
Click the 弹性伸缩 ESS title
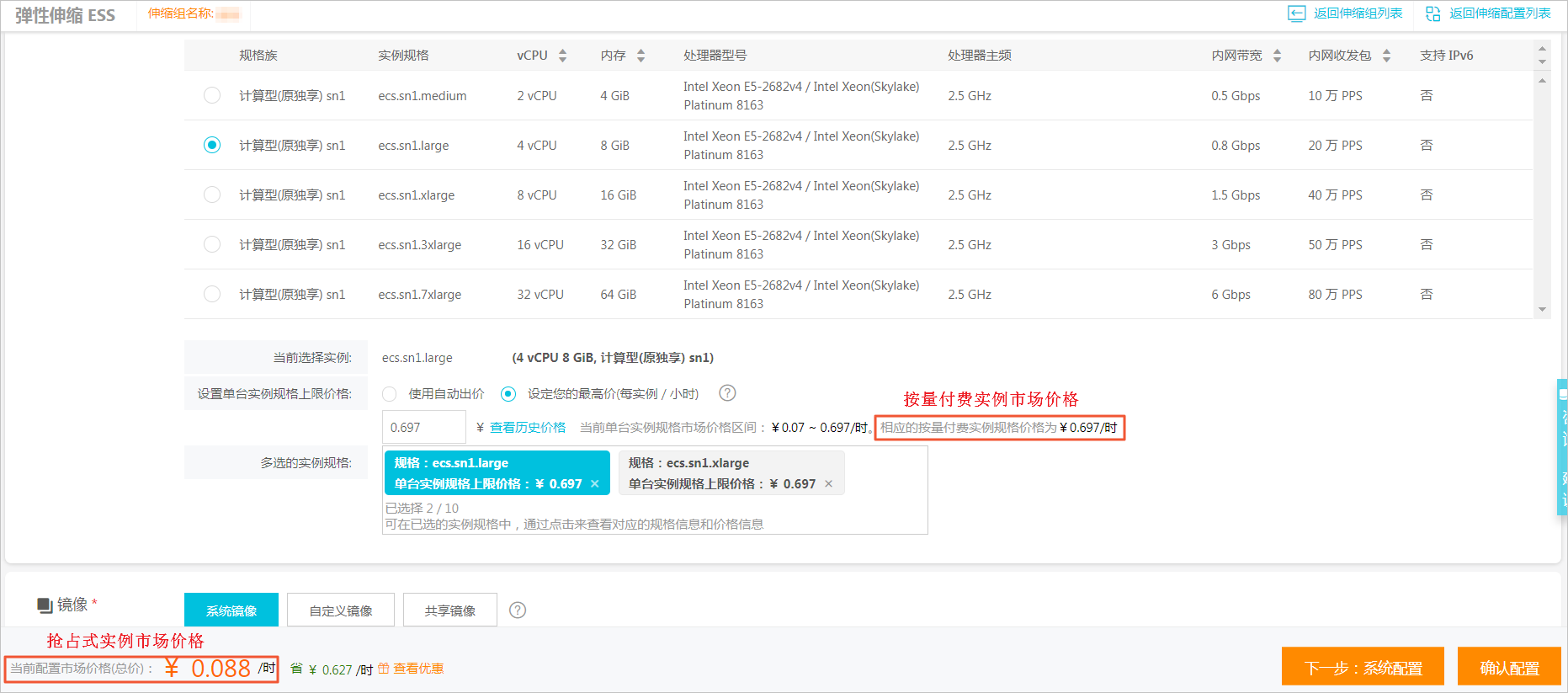[x=65, y=15]
